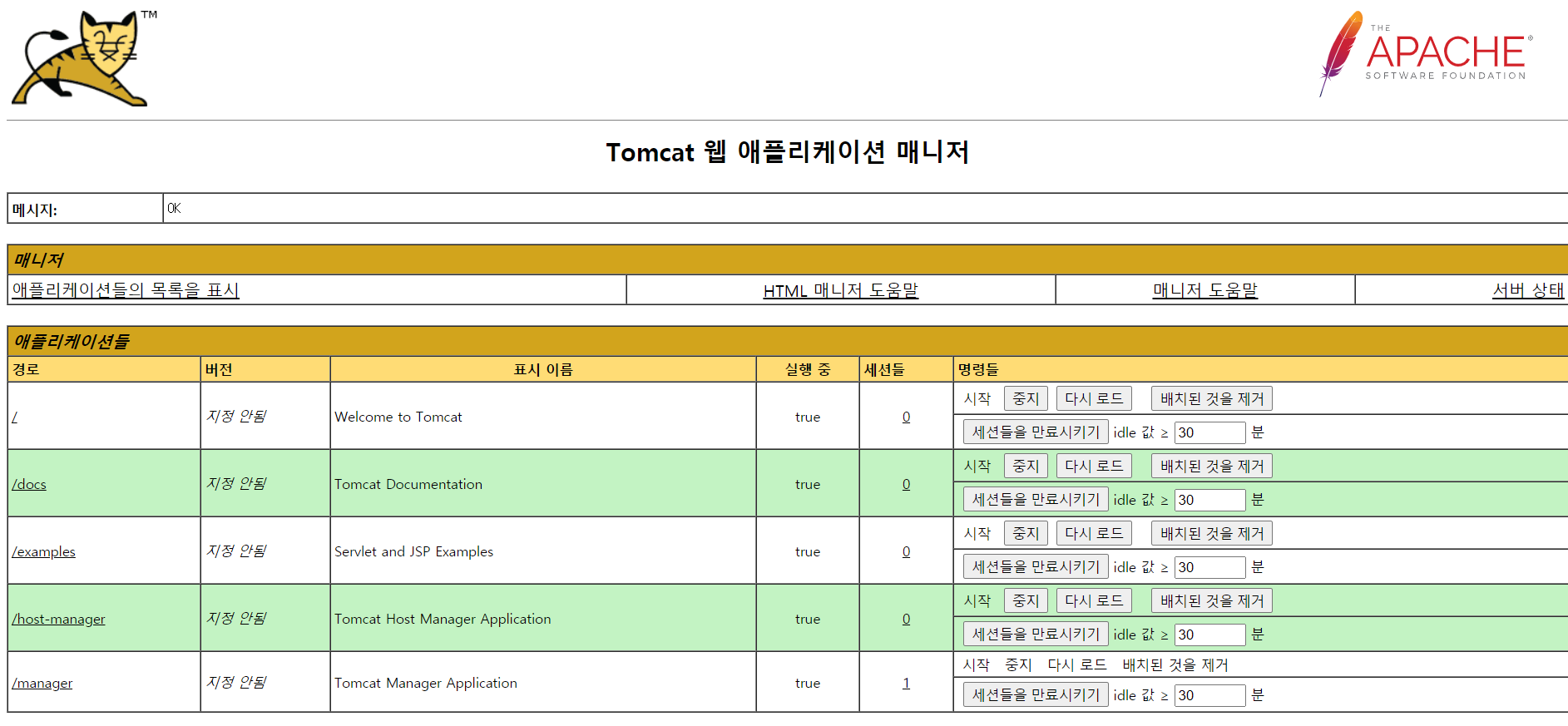Expire sessions for the /host-manager application

[x=1036, y=635]
